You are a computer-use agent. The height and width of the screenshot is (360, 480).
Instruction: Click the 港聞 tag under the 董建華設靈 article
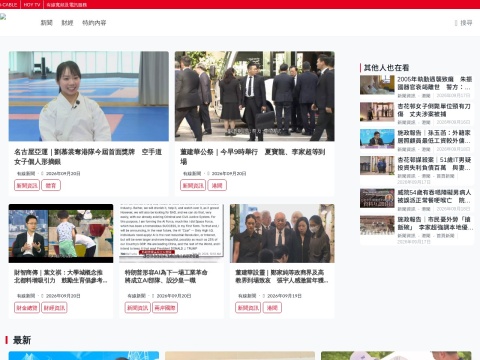click(272, 308)
